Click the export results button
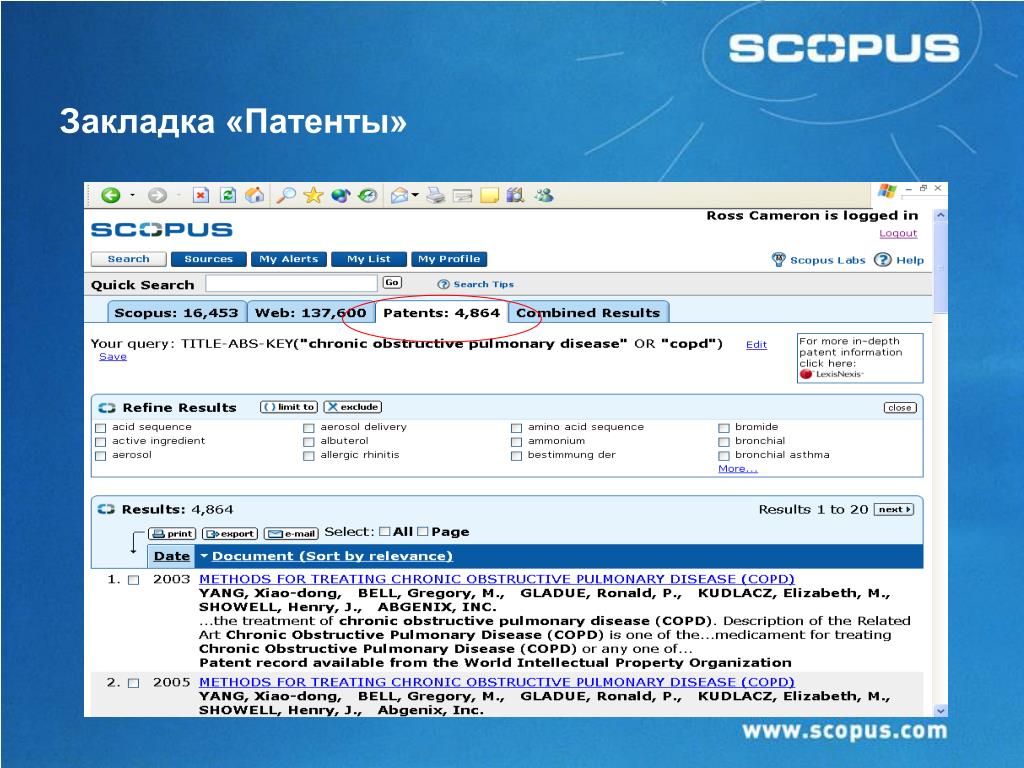The width and height of the screenshot is (1024, 768). tap(230, 534)
